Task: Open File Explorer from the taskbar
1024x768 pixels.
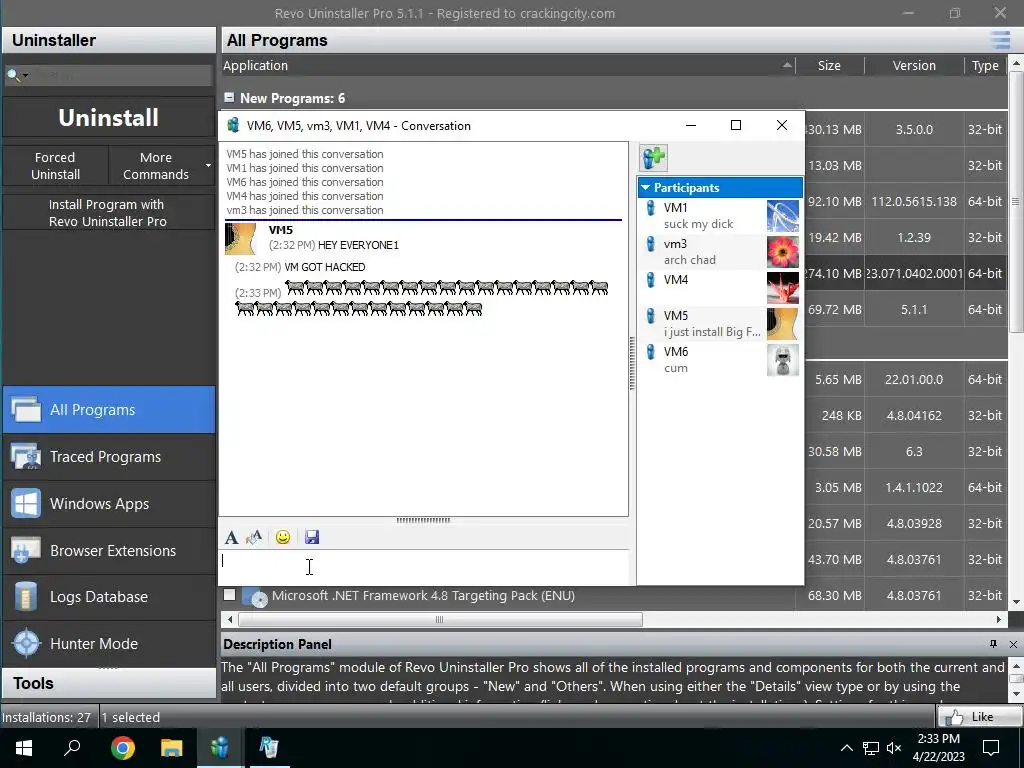Action: coord(171,748)
